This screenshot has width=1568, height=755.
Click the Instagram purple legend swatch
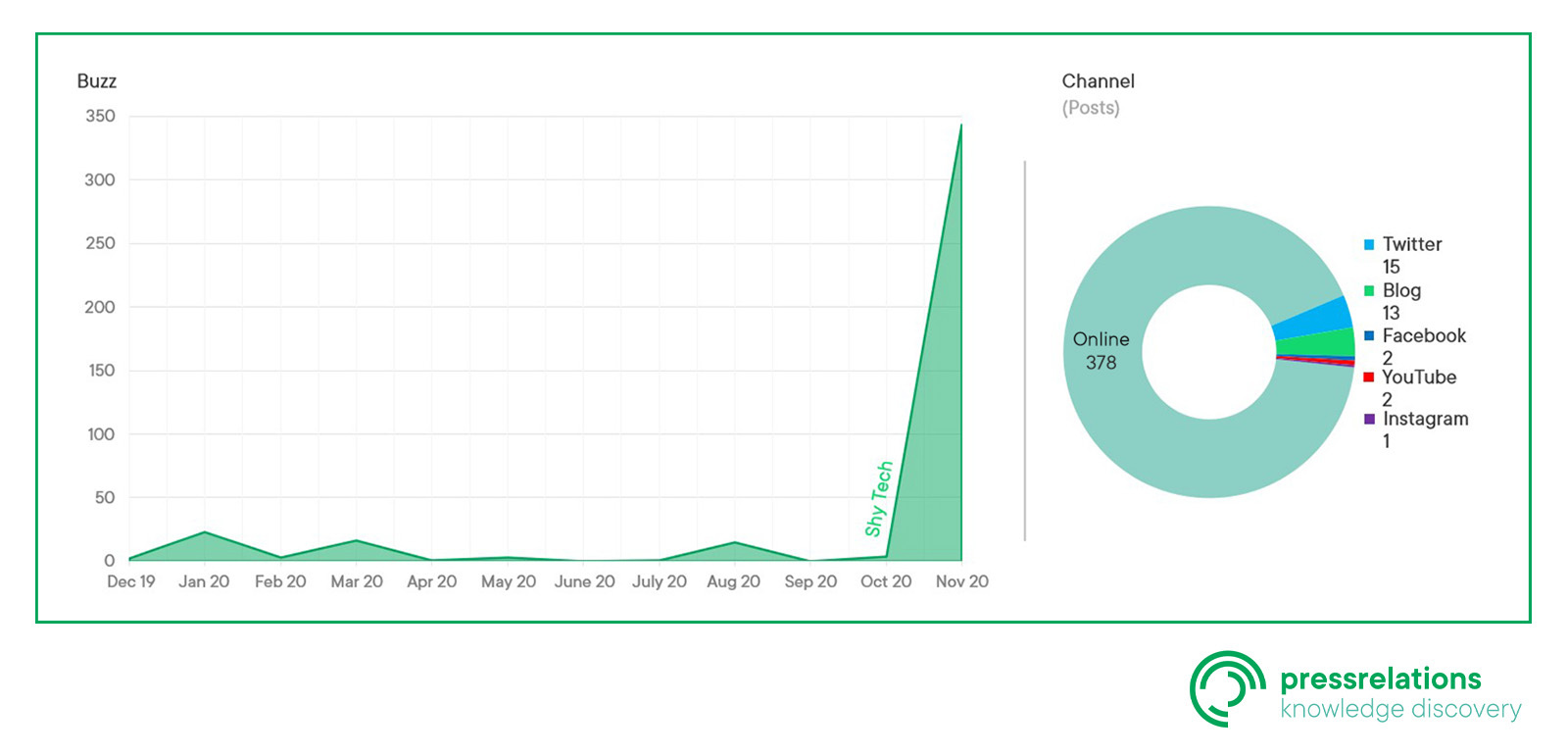(1369, 419)
